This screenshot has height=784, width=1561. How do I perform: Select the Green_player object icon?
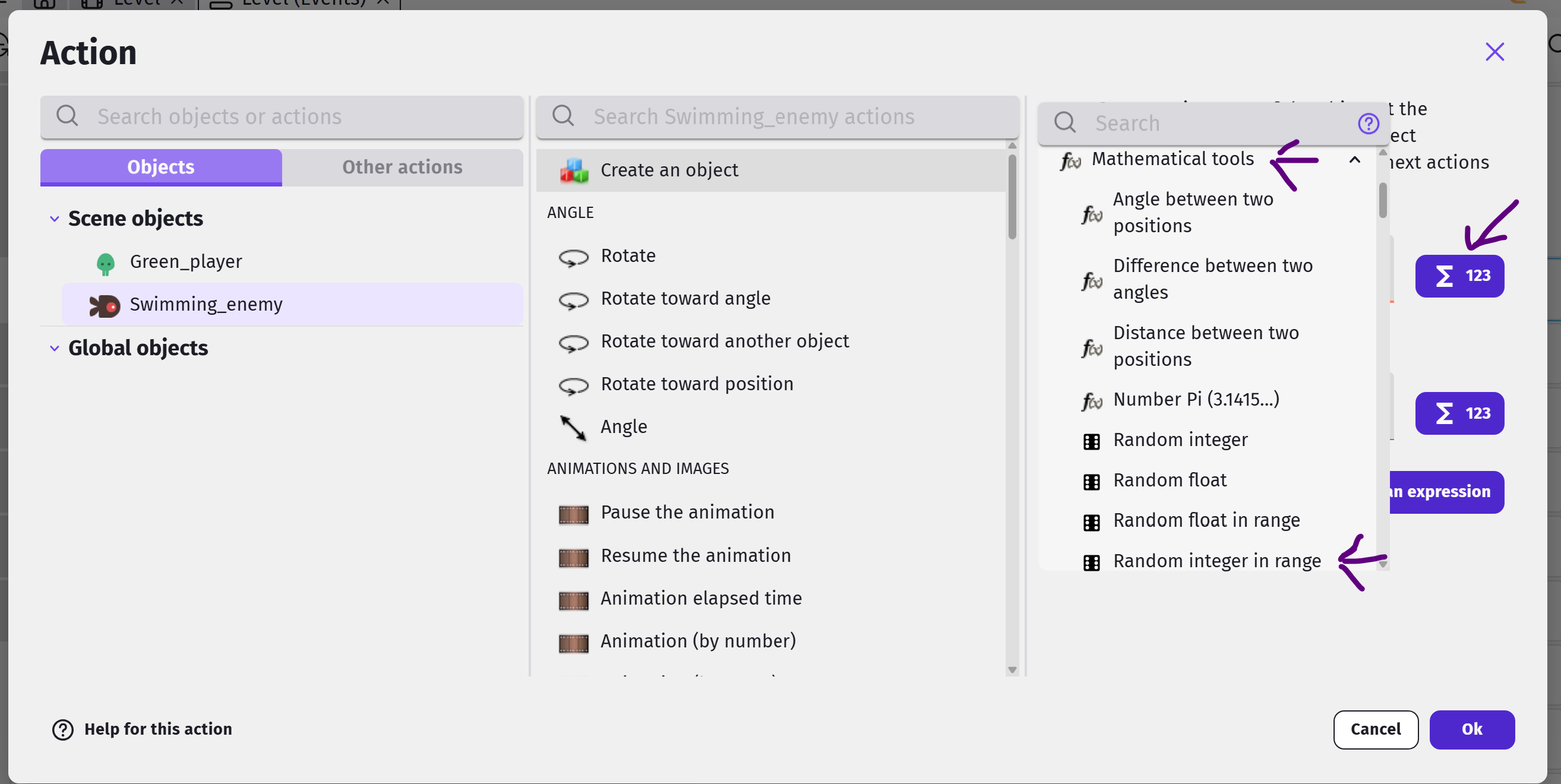pyautogui.click(x=106, y=264)
